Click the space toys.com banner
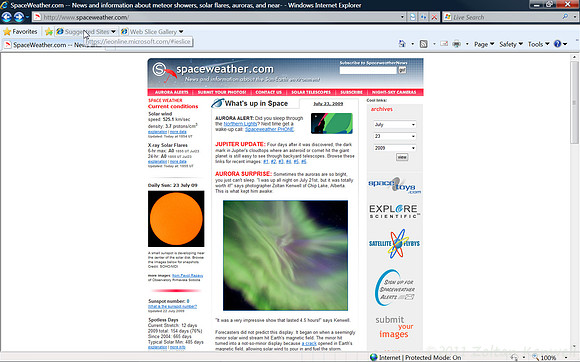The width and height of the screenshot is (580, 362). pyautogui.click(x=394, y=185)
